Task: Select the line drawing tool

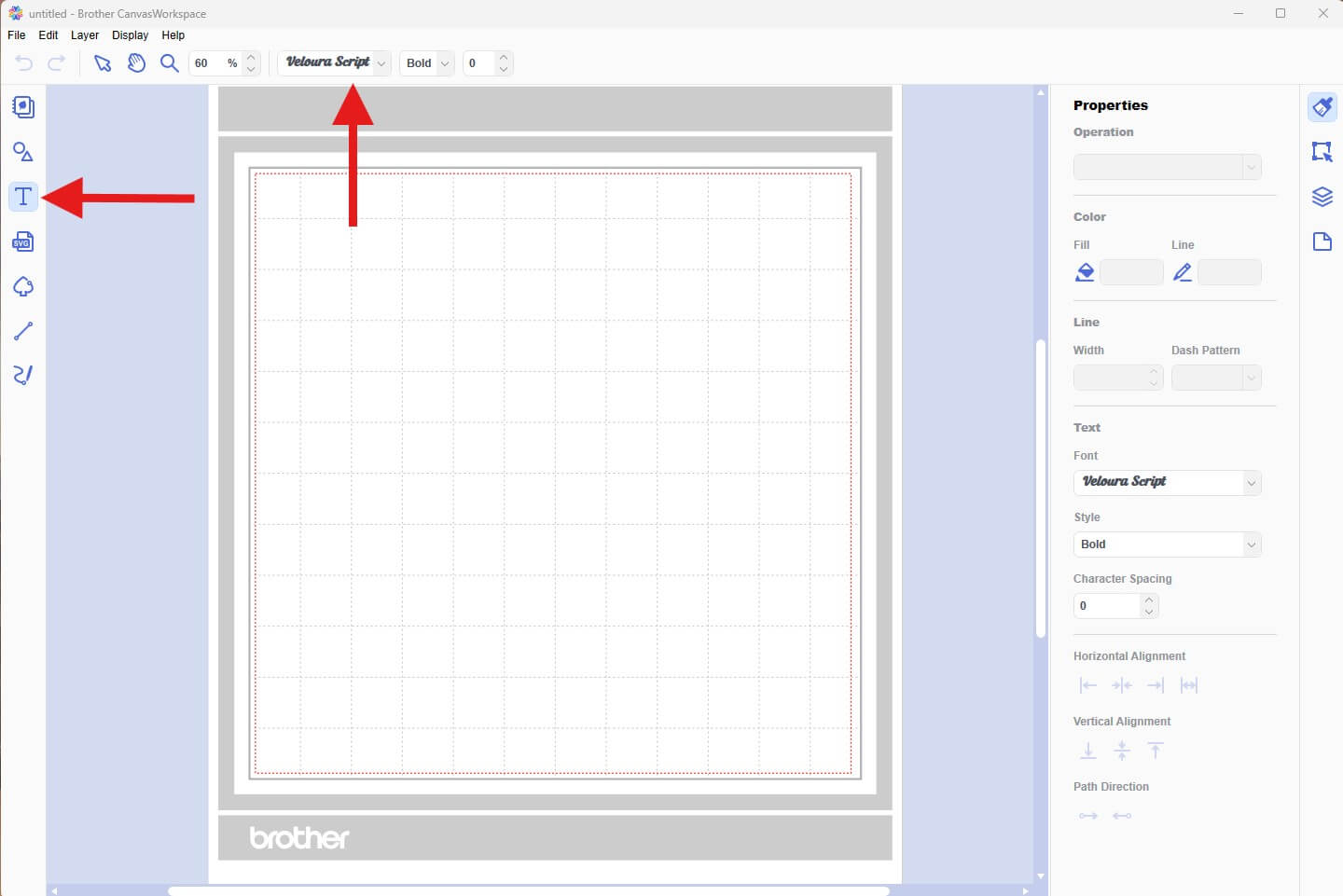Action: coord(22,330)
